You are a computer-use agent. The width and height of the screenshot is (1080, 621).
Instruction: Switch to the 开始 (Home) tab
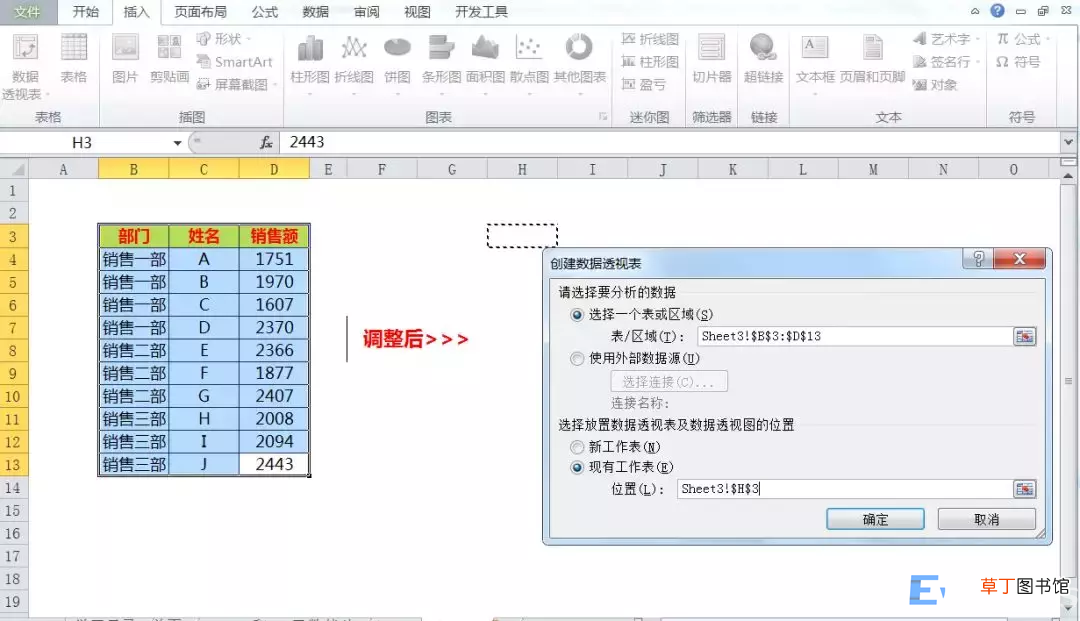[x=85, y=12]
